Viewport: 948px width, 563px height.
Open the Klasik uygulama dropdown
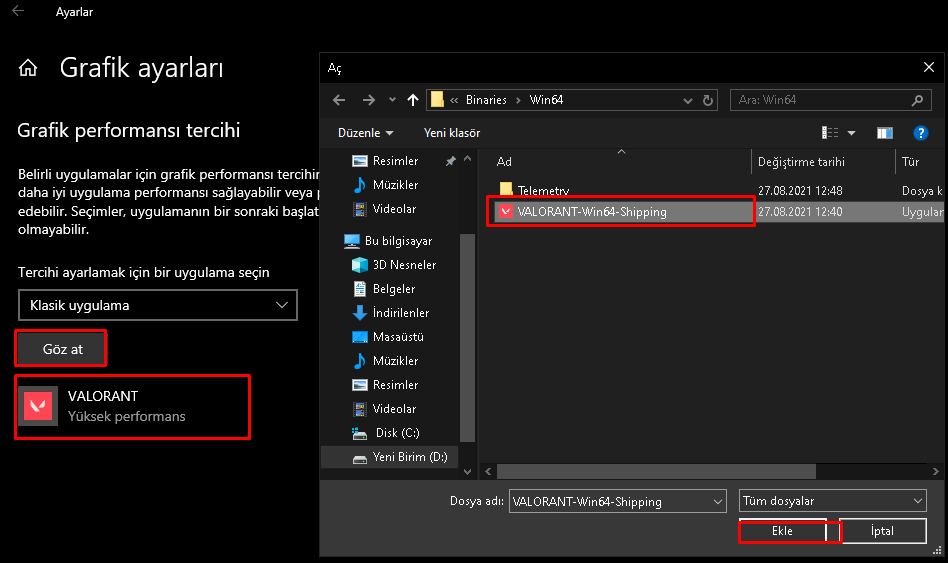click(158, 305)
